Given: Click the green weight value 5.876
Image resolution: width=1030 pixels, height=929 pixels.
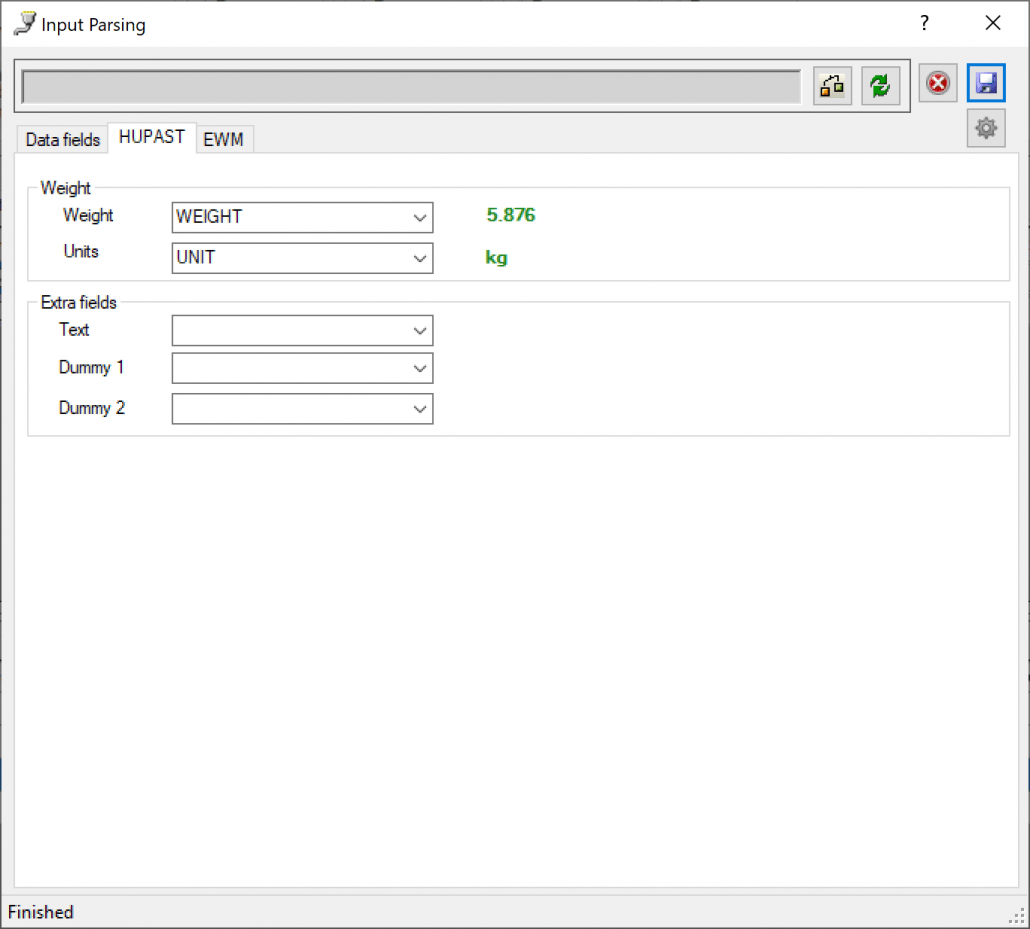Looking at the screenshot, I should (510, 214).
